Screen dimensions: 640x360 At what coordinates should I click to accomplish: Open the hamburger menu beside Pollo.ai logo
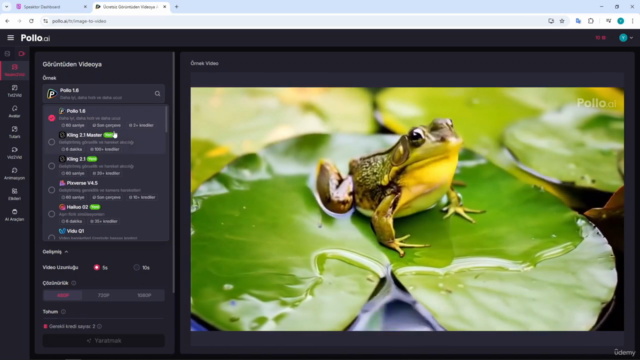click(11, 38)
